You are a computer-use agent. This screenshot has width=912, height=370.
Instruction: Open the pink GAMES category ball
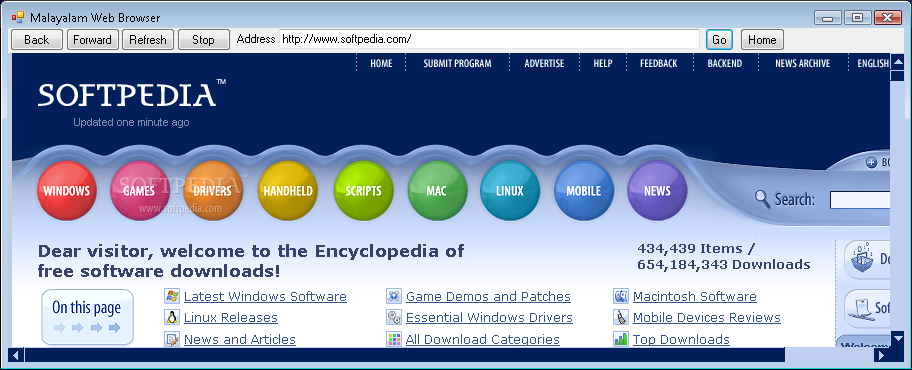[x=140, y=190]
